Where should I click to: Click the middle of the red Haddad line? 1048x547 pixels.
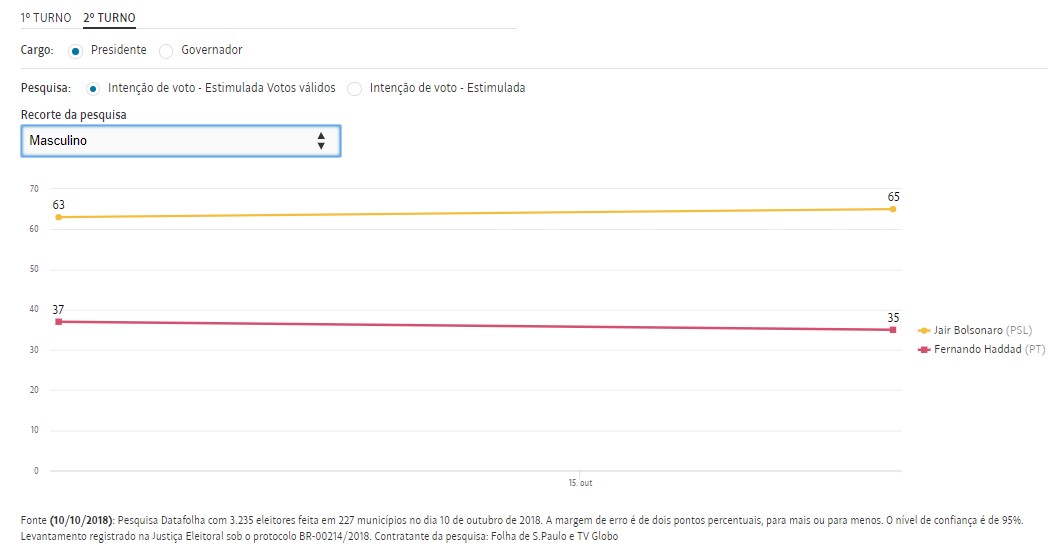pos(475,326)
